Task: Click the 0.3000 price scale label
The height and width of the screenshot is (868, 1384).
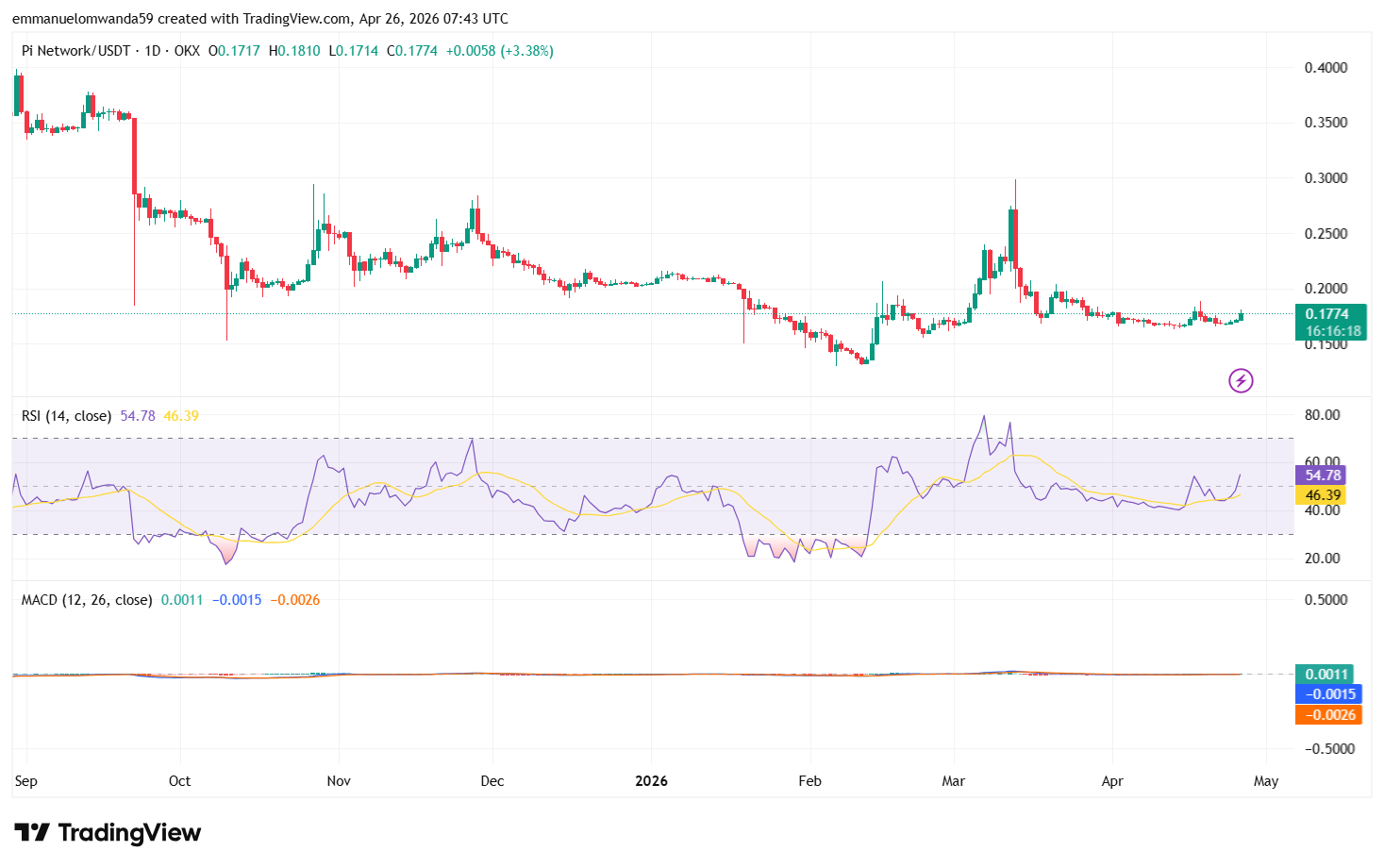Action: [1326, 178]
